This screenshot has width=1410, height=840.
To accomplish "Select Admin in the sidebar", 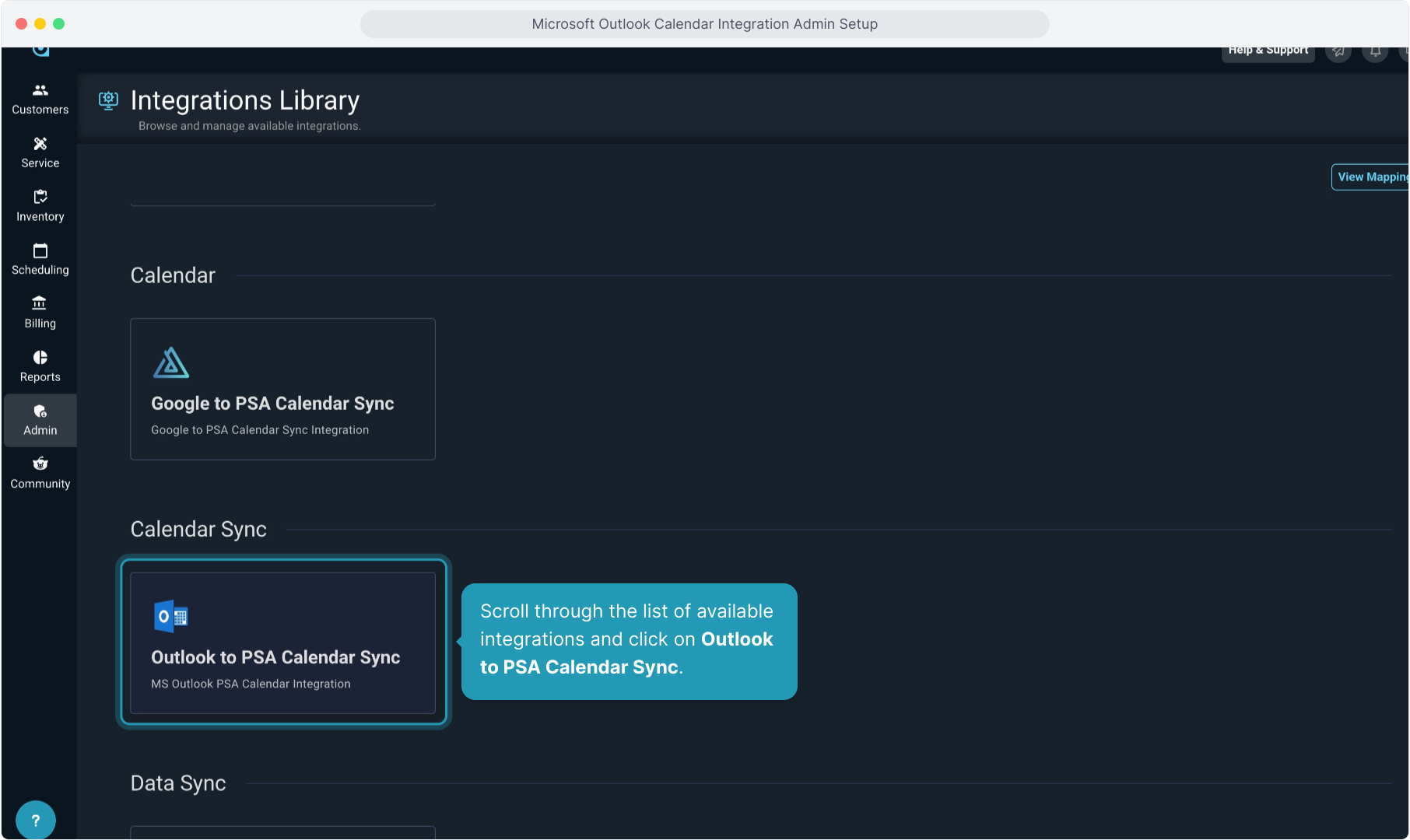I will [40, 420].
